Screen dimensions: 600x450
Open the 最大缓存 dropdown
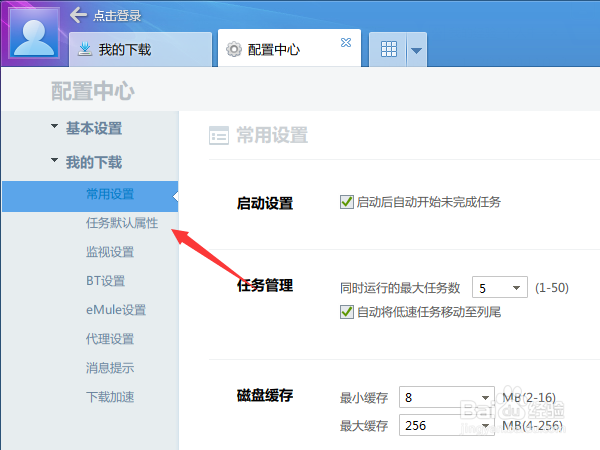486,426
